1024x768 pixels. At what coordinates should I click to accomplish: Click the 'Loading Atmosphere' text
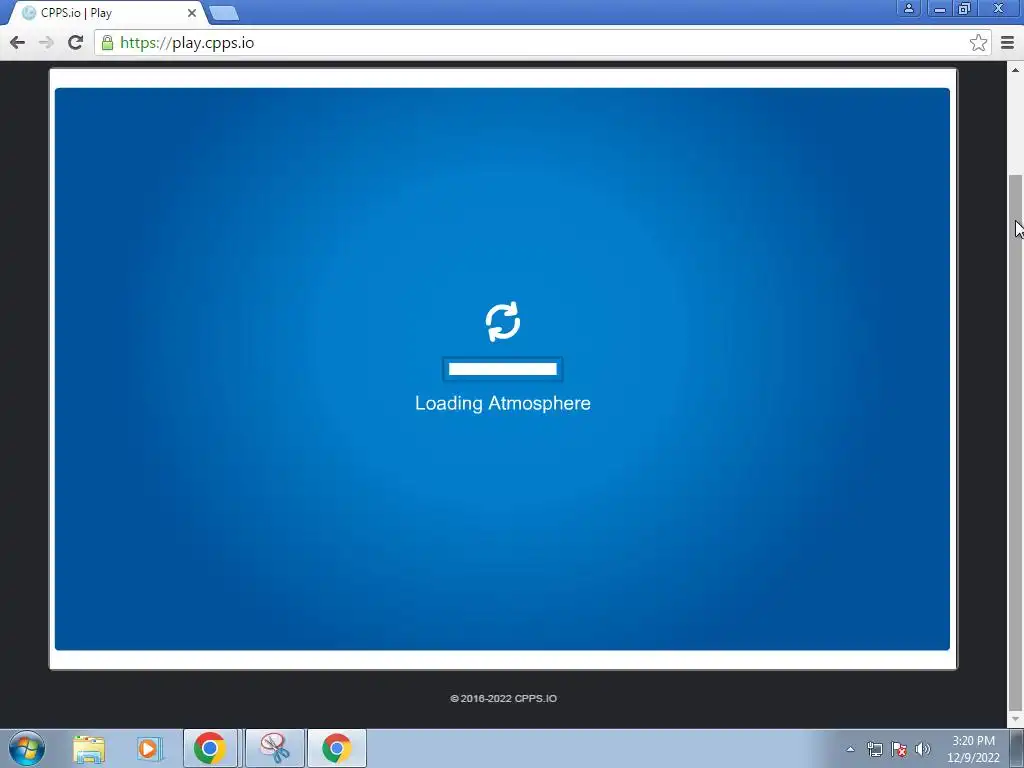tap(503, 404)
